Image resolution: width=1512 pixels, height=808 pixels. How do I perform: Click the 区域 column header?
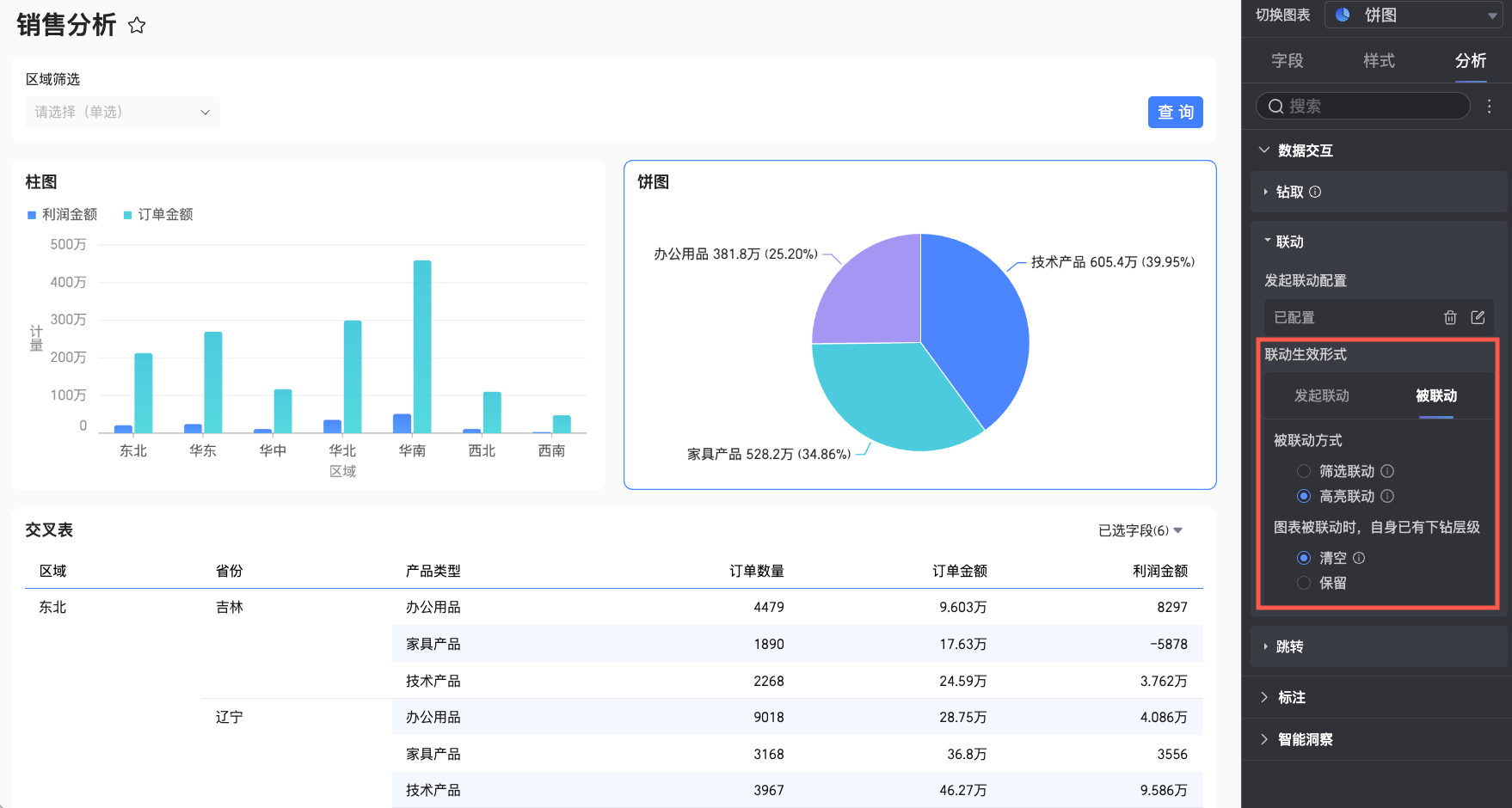coord(52,571)
